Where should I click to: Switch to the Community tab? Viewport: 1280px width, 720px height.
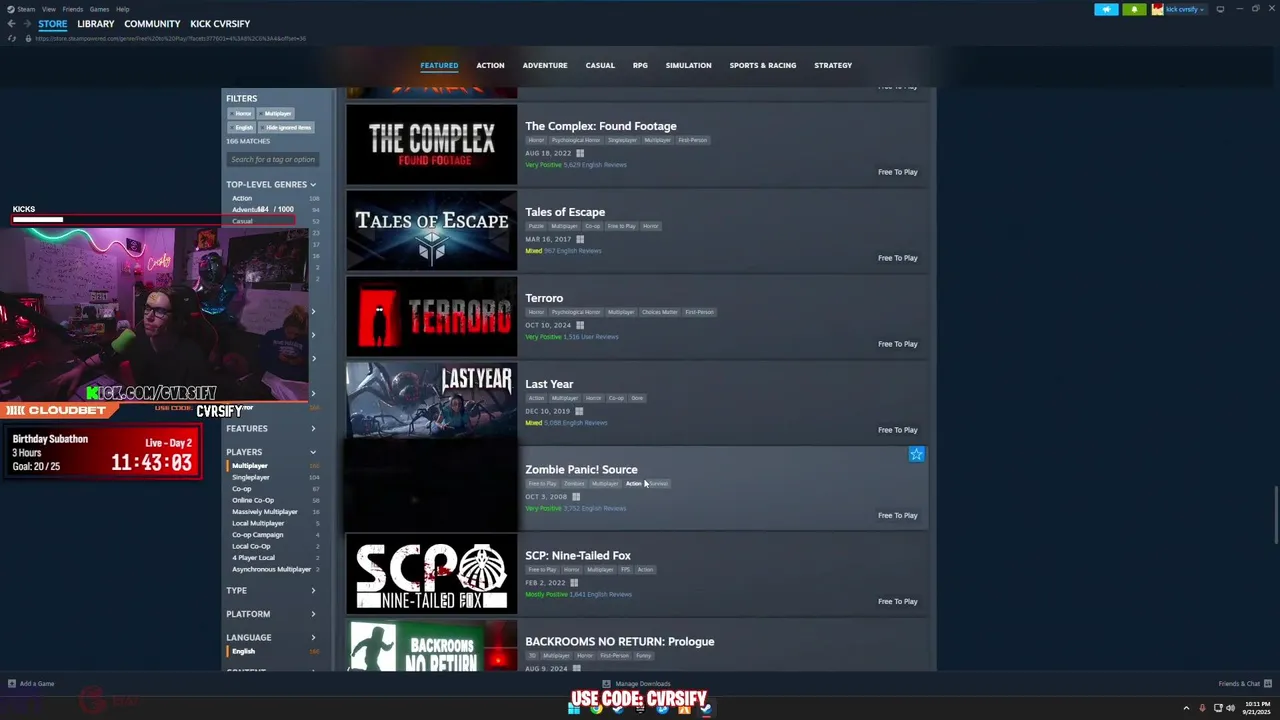152,24
